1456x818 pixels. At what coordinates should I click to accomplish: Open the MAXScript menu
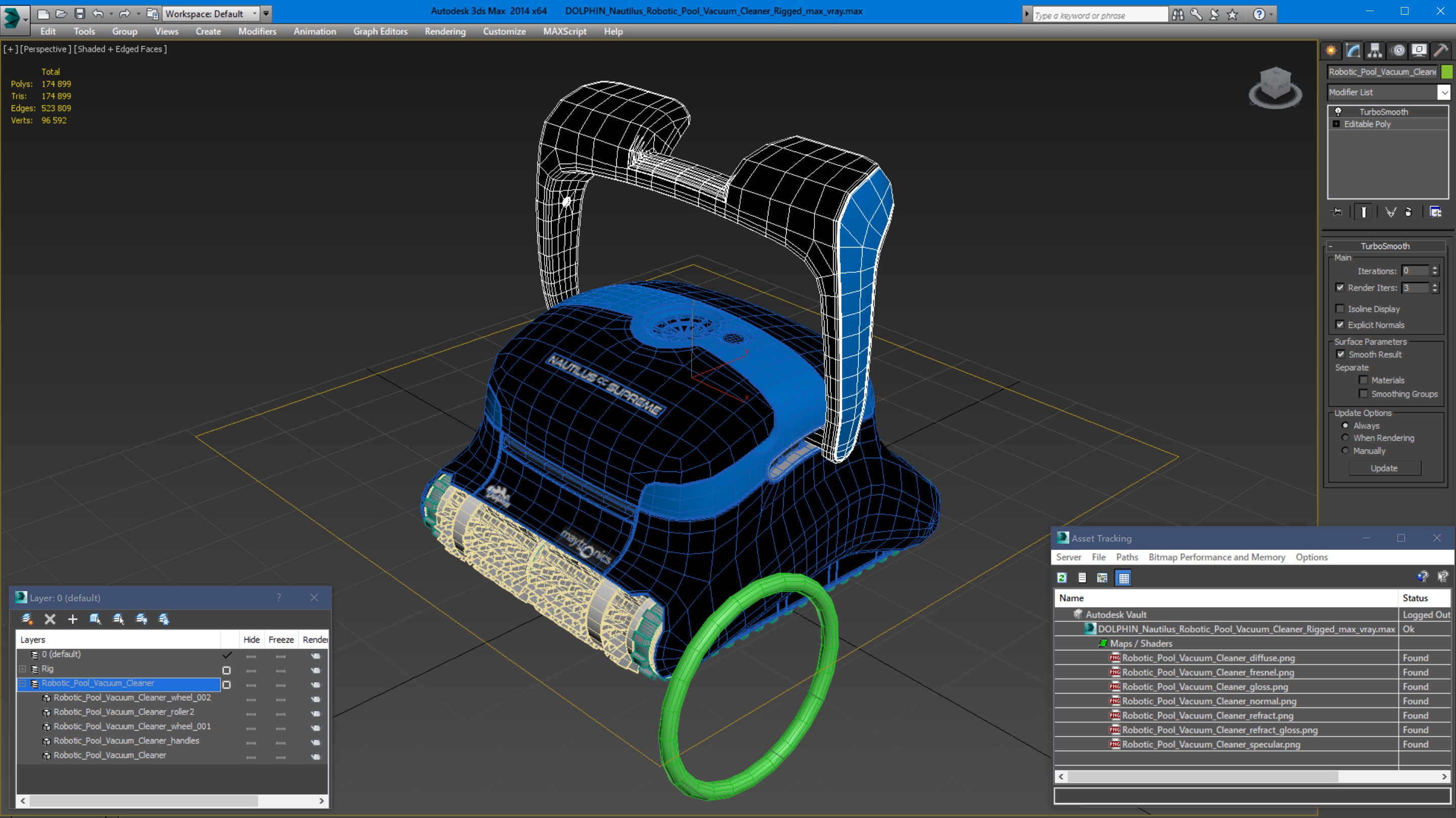click(x=565, y=32)
